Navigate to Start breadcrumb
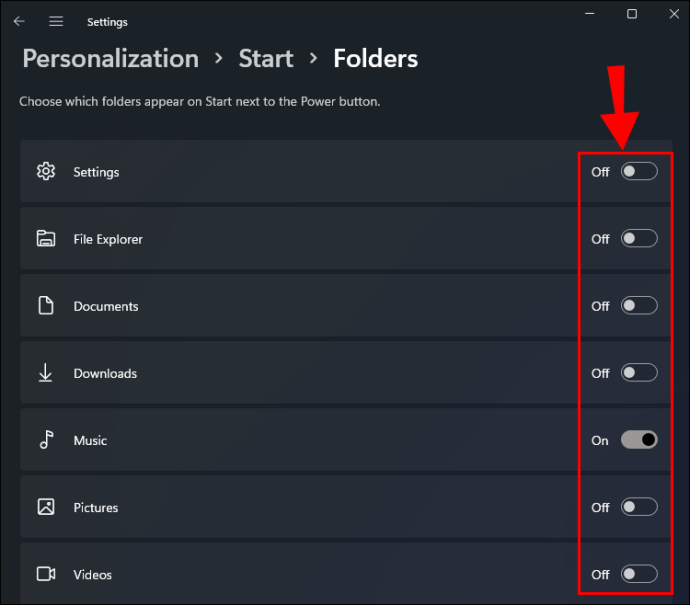This screenshot has width=690, height=605. pos(266,58)
